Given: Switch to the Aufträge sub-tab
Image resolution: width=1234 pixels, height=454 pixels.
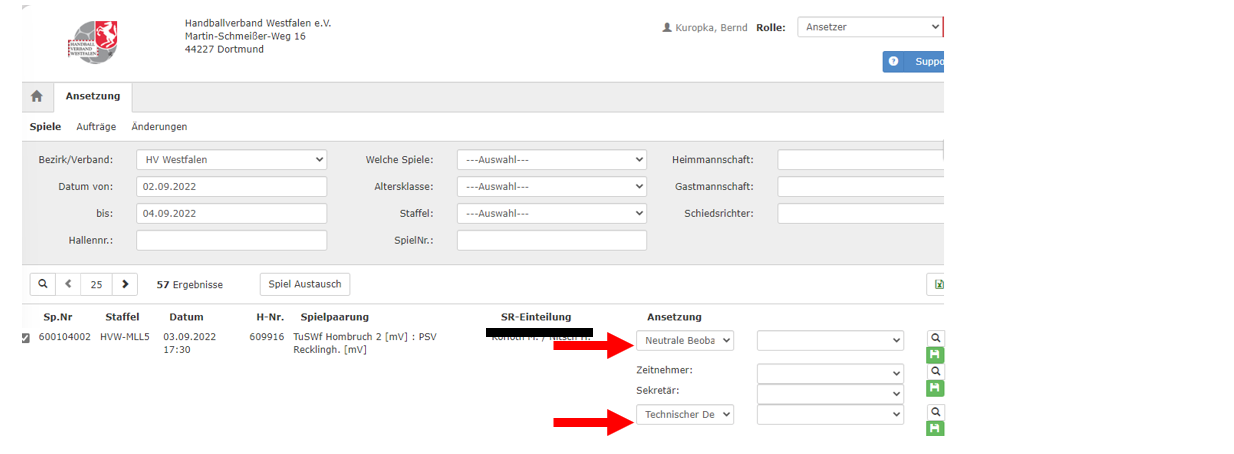Looking at the screenshot, I should pos(96,127).
